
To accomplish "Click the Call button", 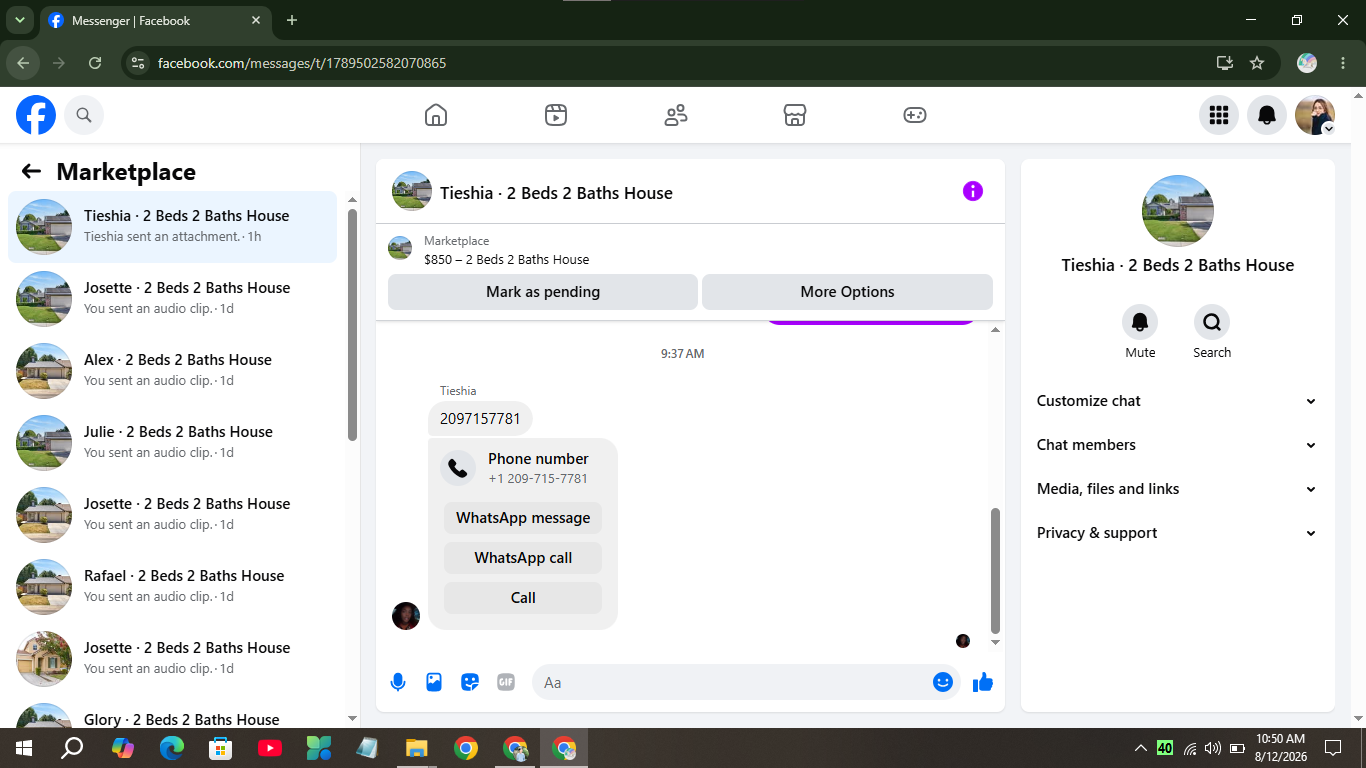I will pos(523,598).
